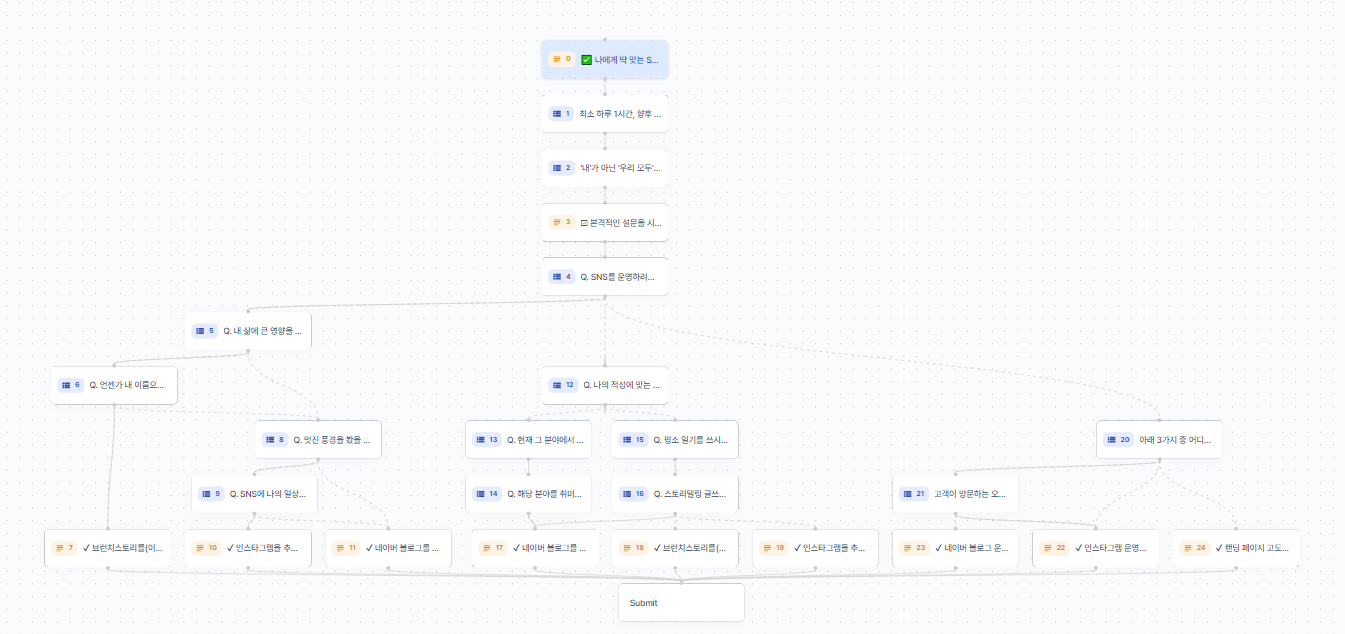Click the orange statement badge numbered 3
The height and width of the screenshot is (634, 1345).
tap(561, 222)
